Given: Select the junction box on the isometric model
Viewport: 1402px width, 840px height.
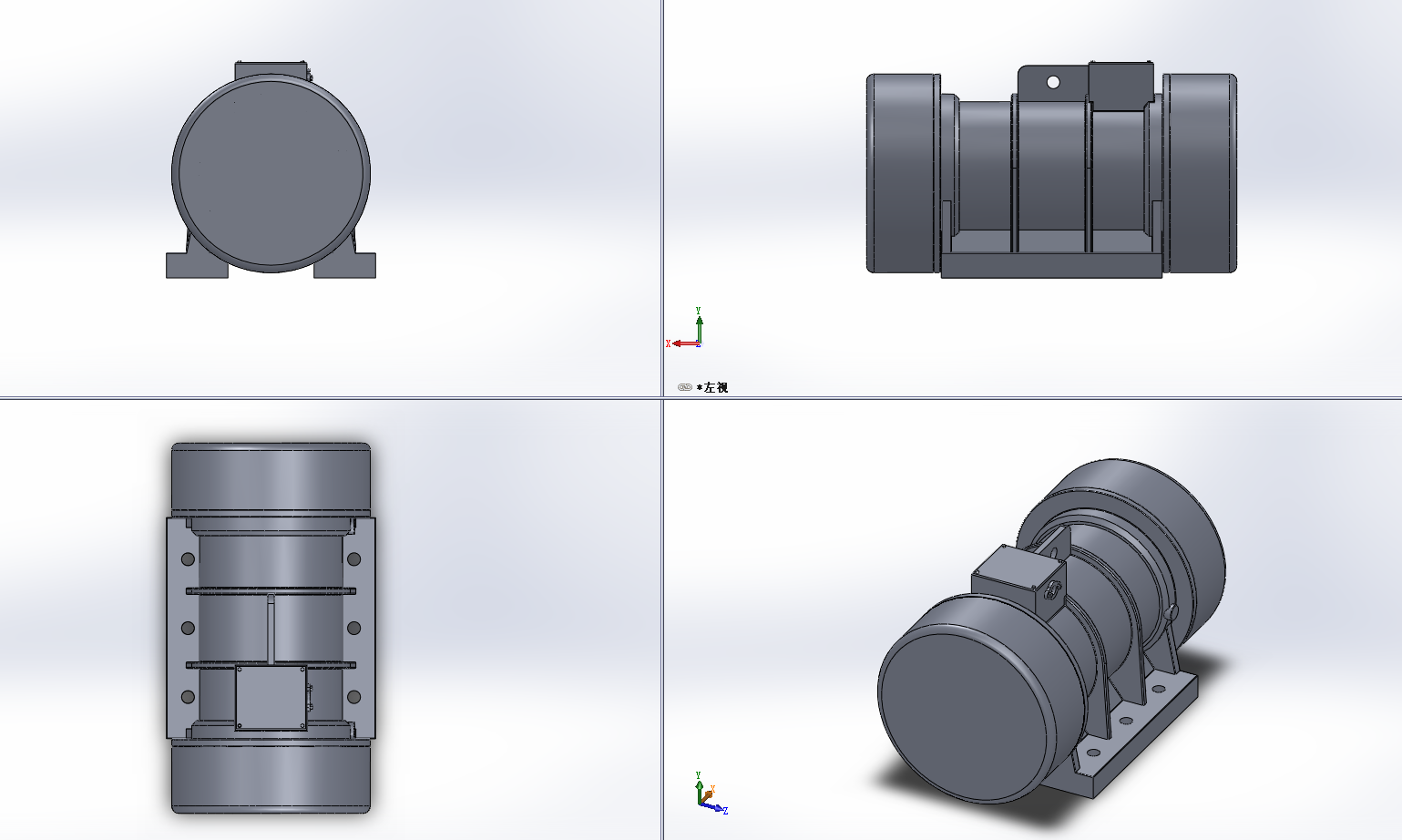Looking at the screenshot, I should coord(1017,580).
